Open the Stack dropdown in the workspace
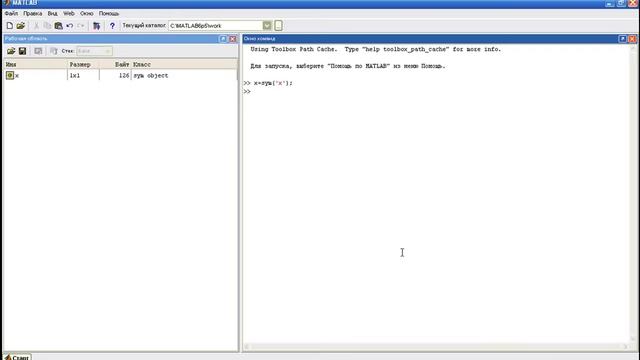 (x=94, y=51)
